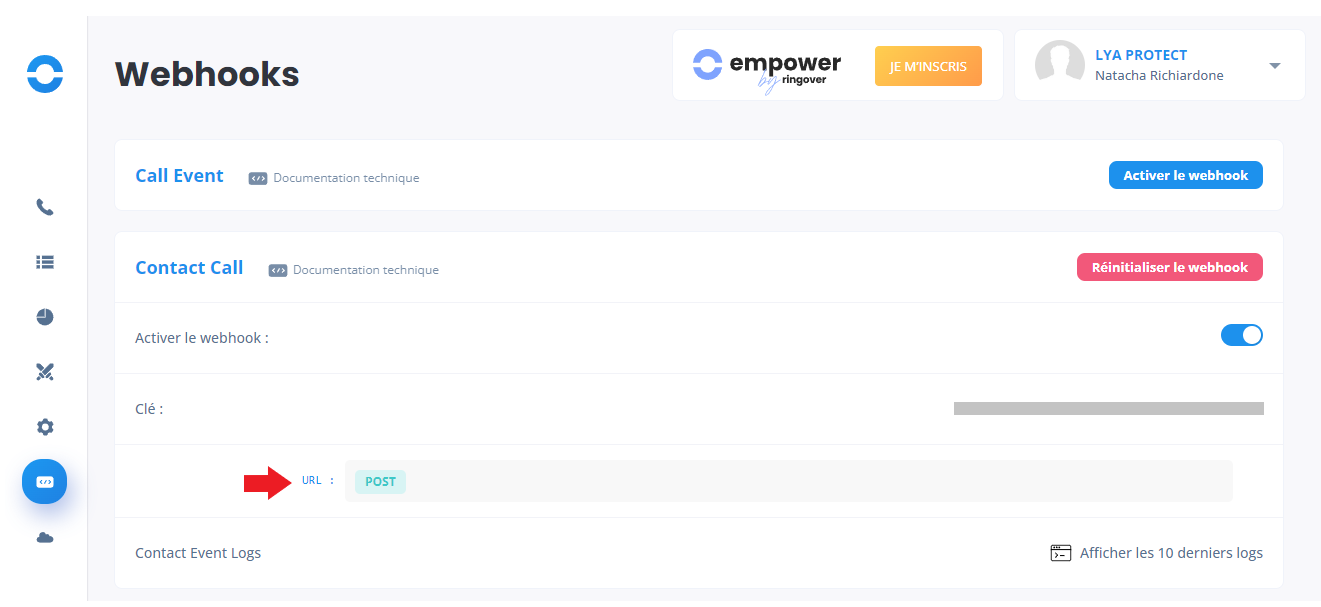This screenshot has width=1321, height=607.
Task: Click the Natacha Richiardone profile avatar
Action: point(1060,65)
